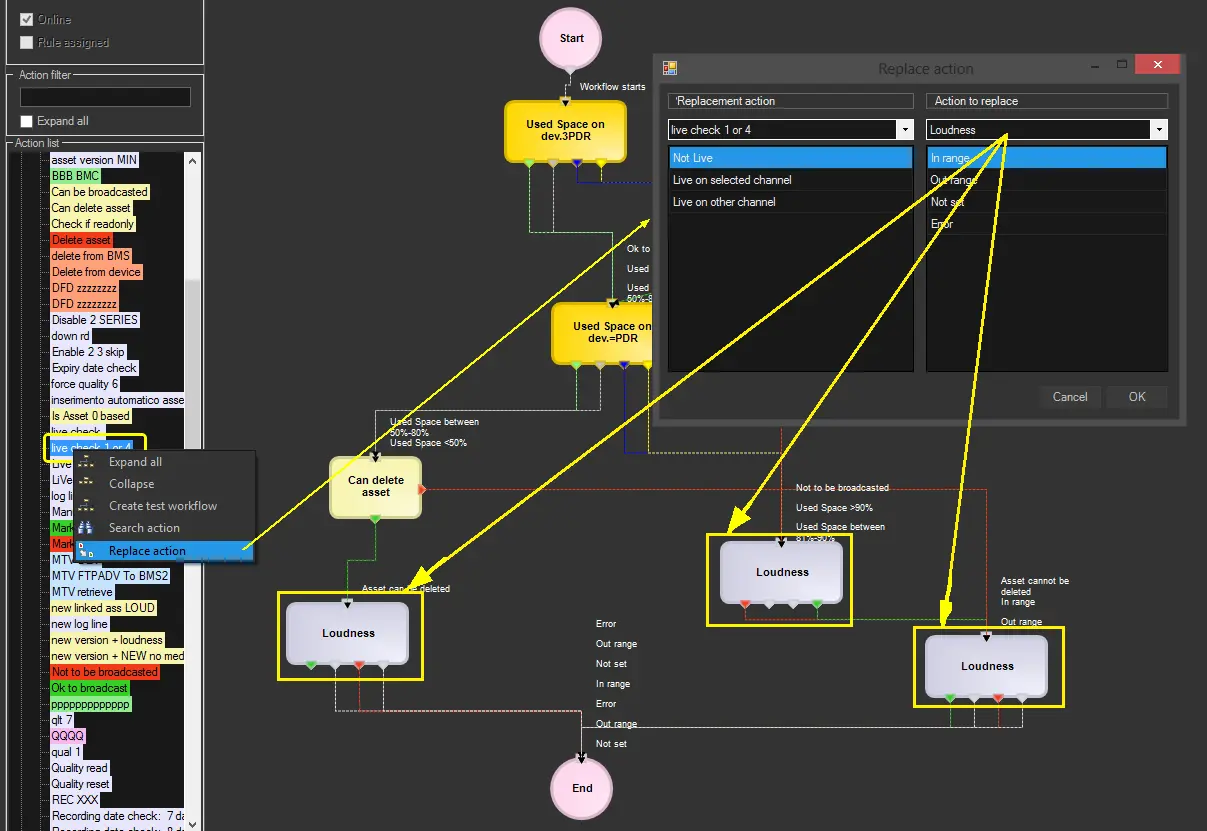Click the Start workflow node
The width and height of the screenshot is (1207, 831).
[x=571, y=39]
